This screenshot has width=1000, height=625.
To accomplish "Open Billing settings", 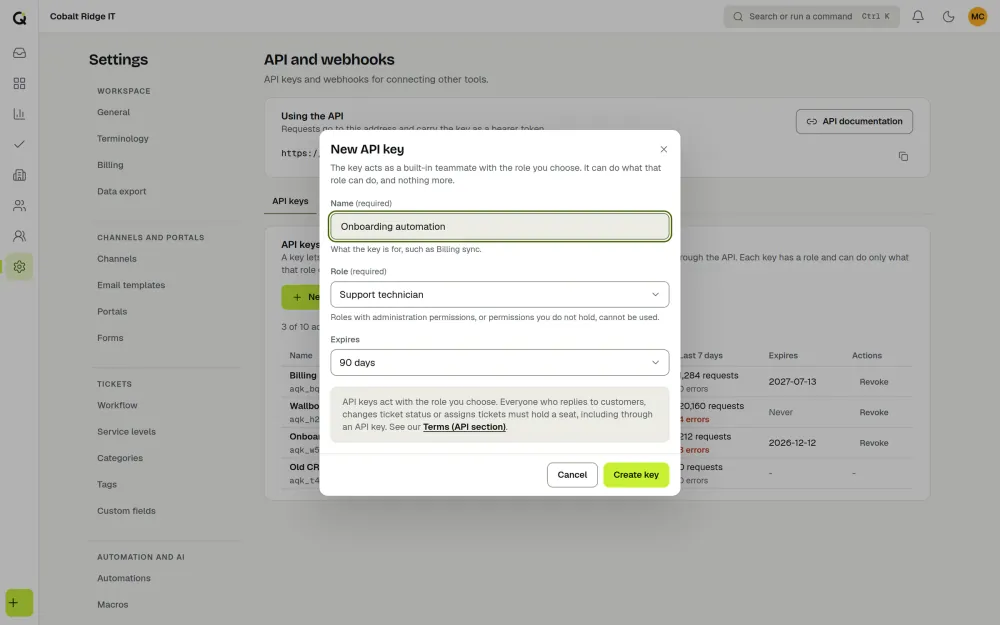I will 110,165.
